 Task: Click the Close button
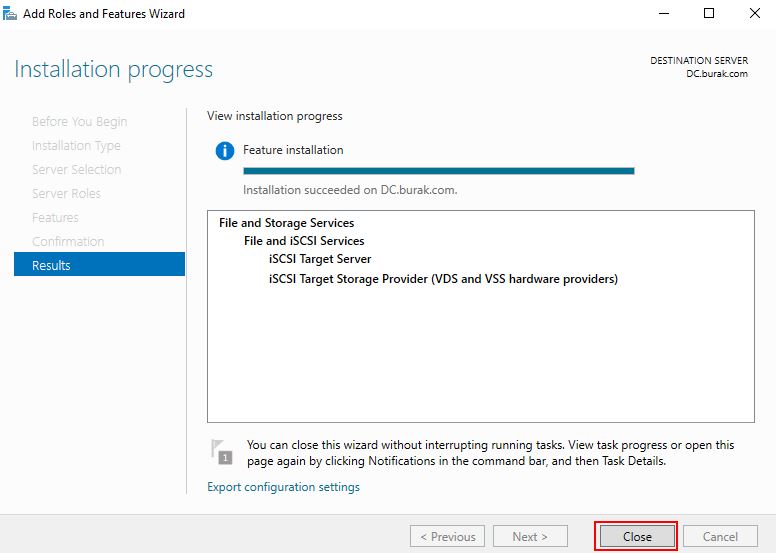tap(637, 536)
